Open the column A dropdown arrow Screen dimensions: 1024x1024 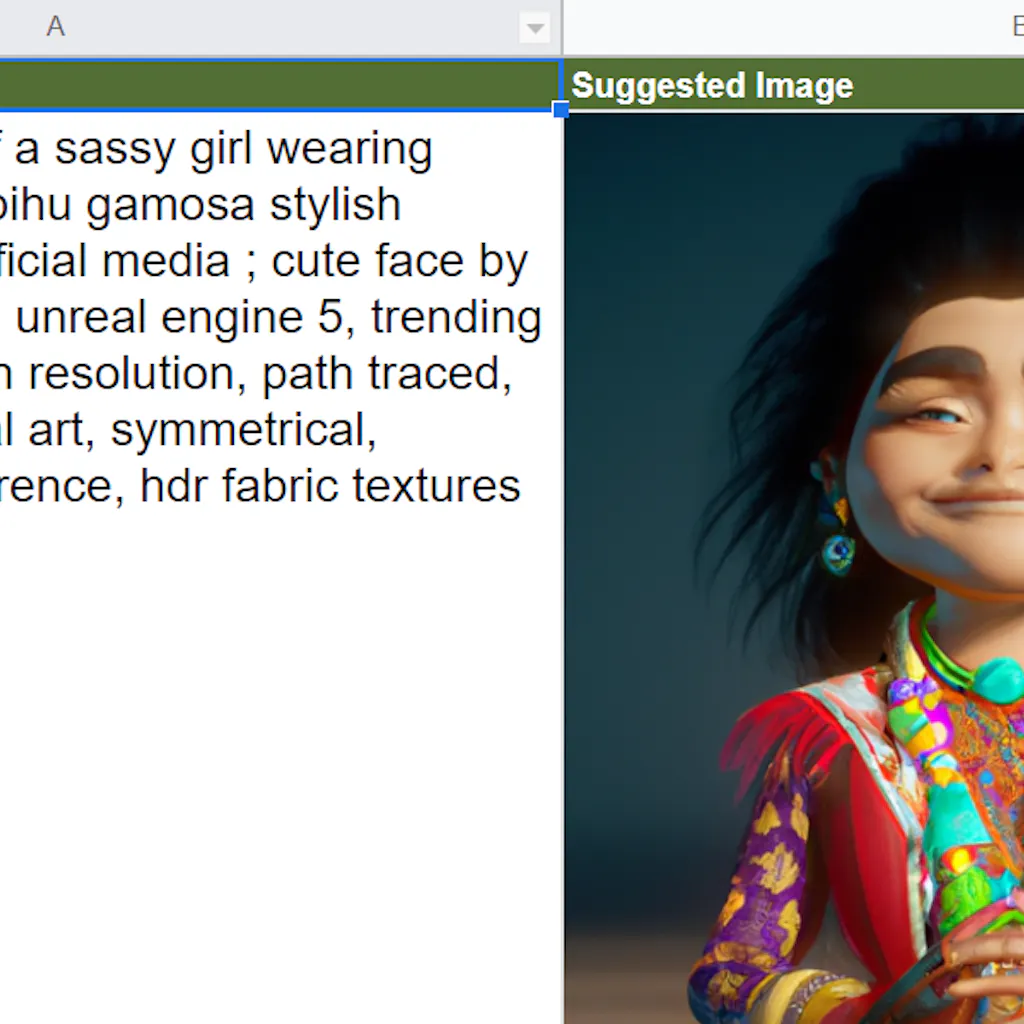[535, 27]
